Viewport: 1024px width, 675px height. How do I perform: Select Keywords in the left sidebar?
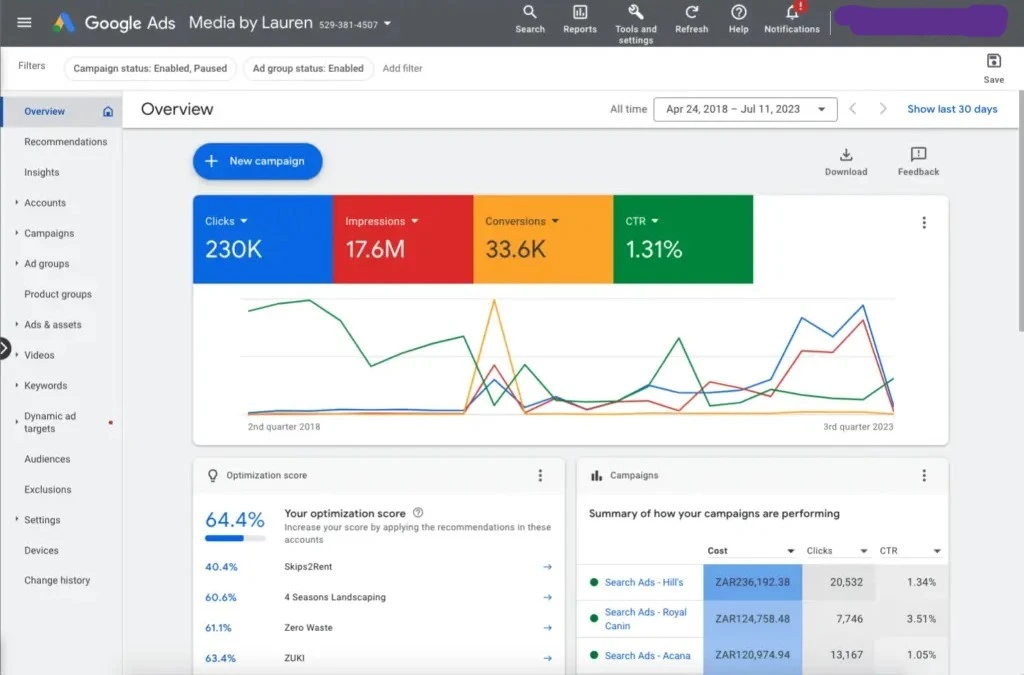[x=47, y=385]
